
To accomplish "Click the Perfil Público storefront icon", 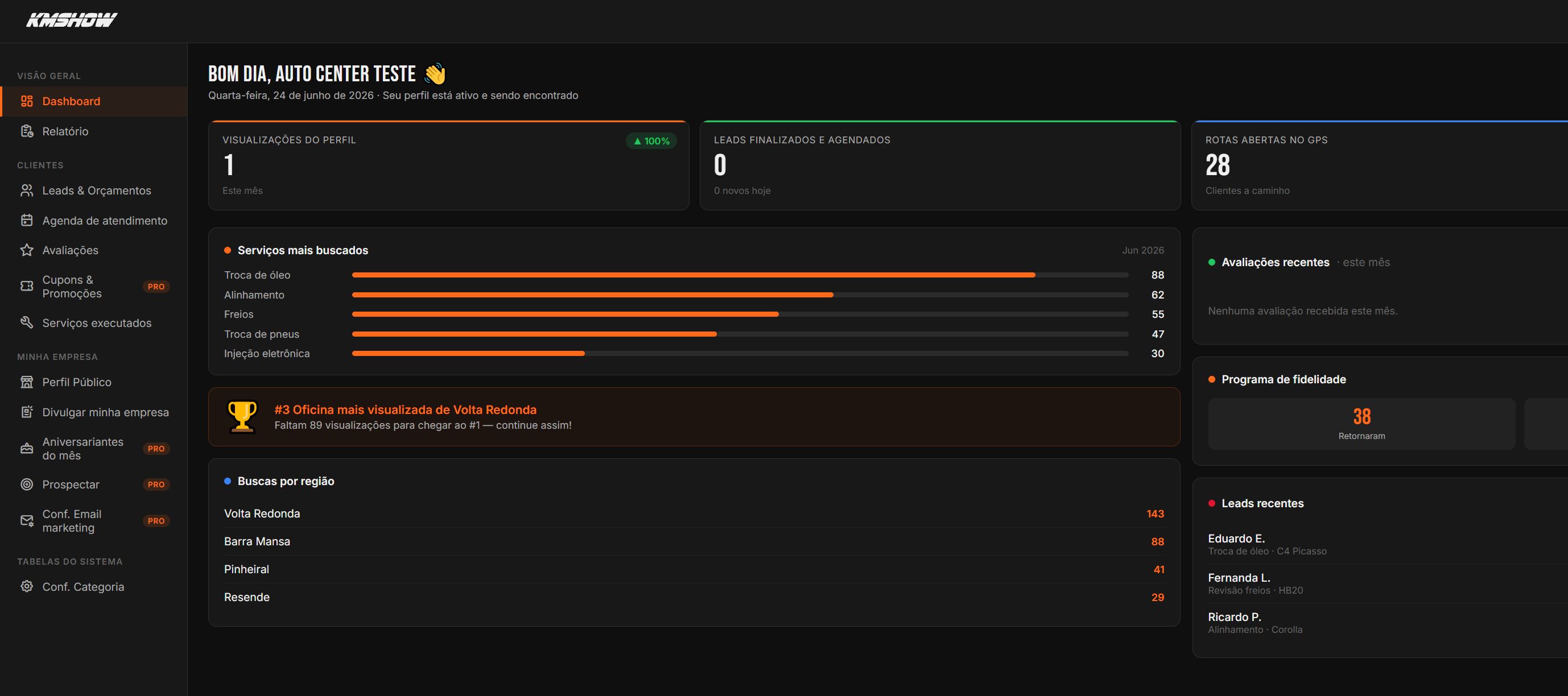I will point(27,382).
